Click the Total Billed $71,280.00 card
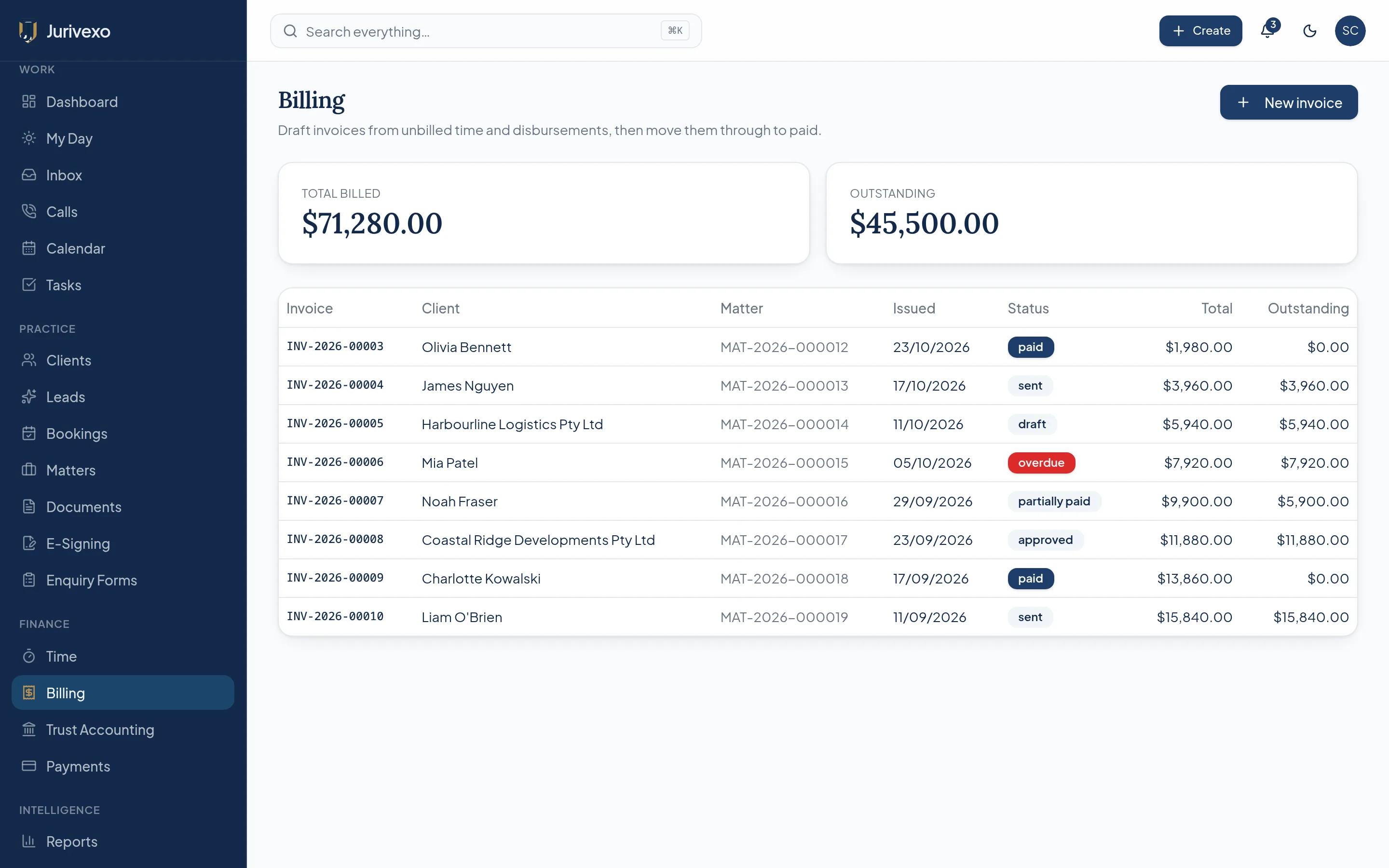The height and width of the screenshot is (868, 1389). click(x=544, y=213)
